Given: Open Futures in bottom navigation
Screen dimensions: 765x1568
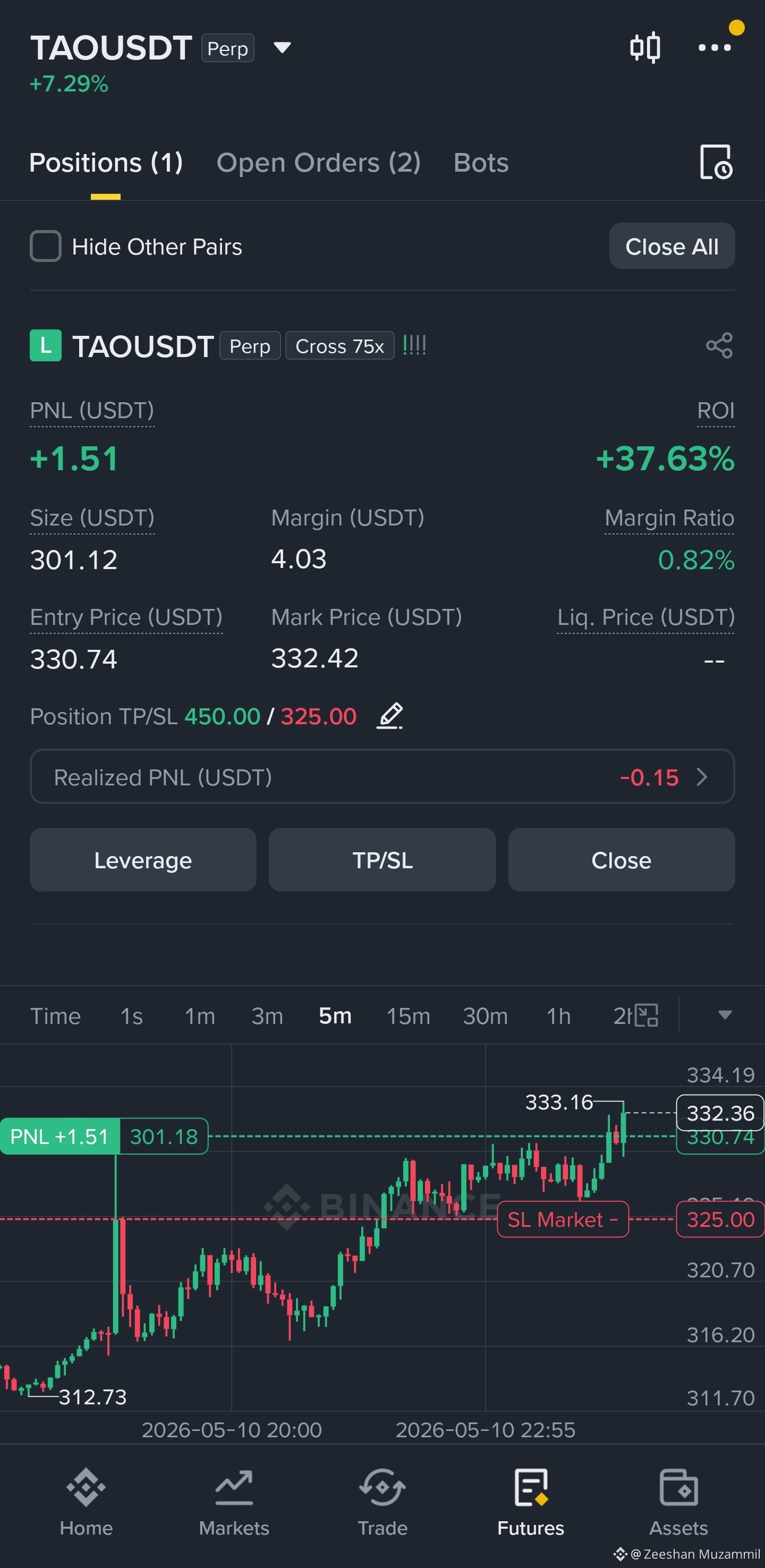Looking at the screenshot, I should click(531, 1502).
